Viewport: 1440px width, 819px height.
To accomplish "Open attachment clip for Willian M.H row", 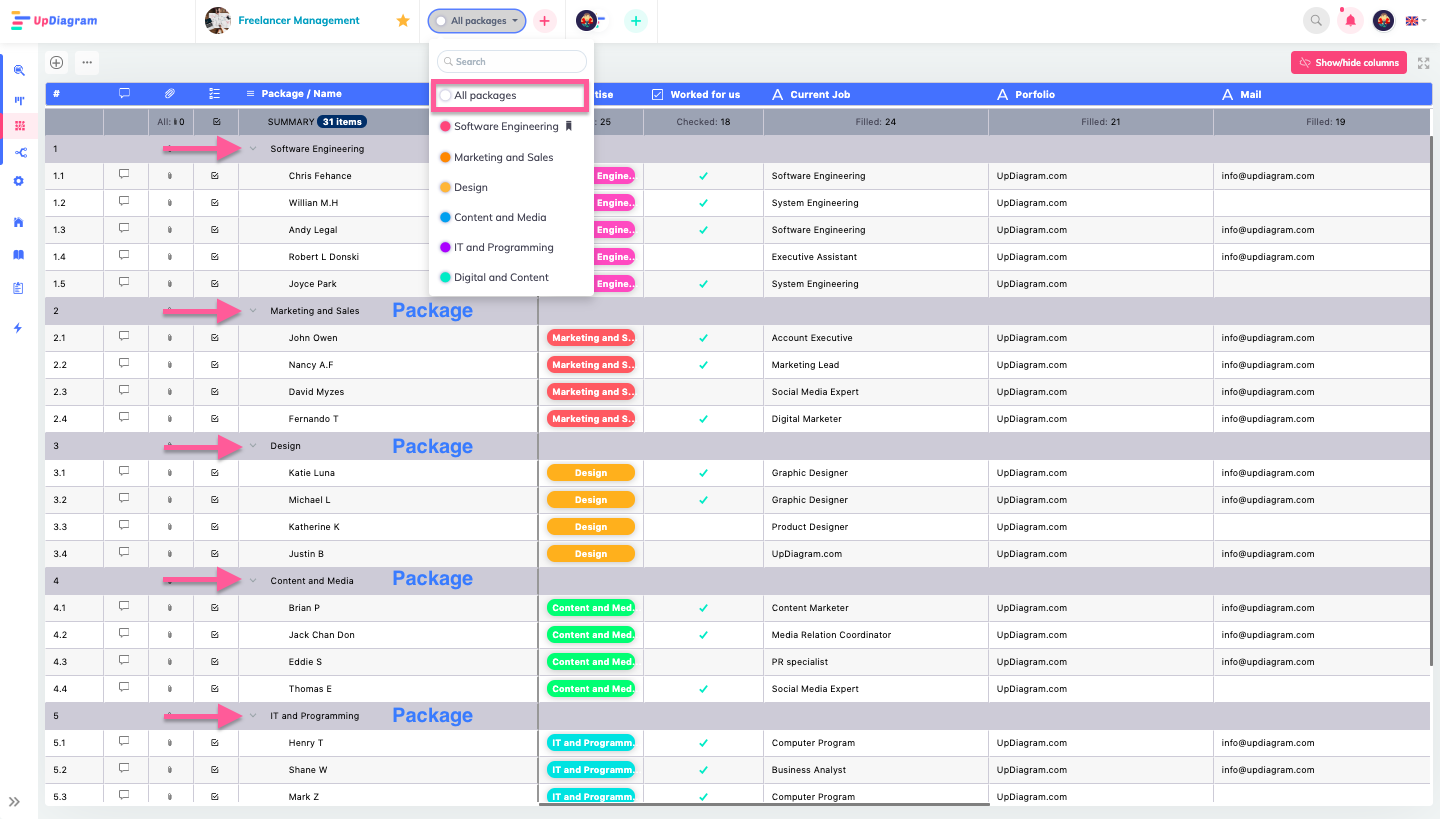I will 170,203.
